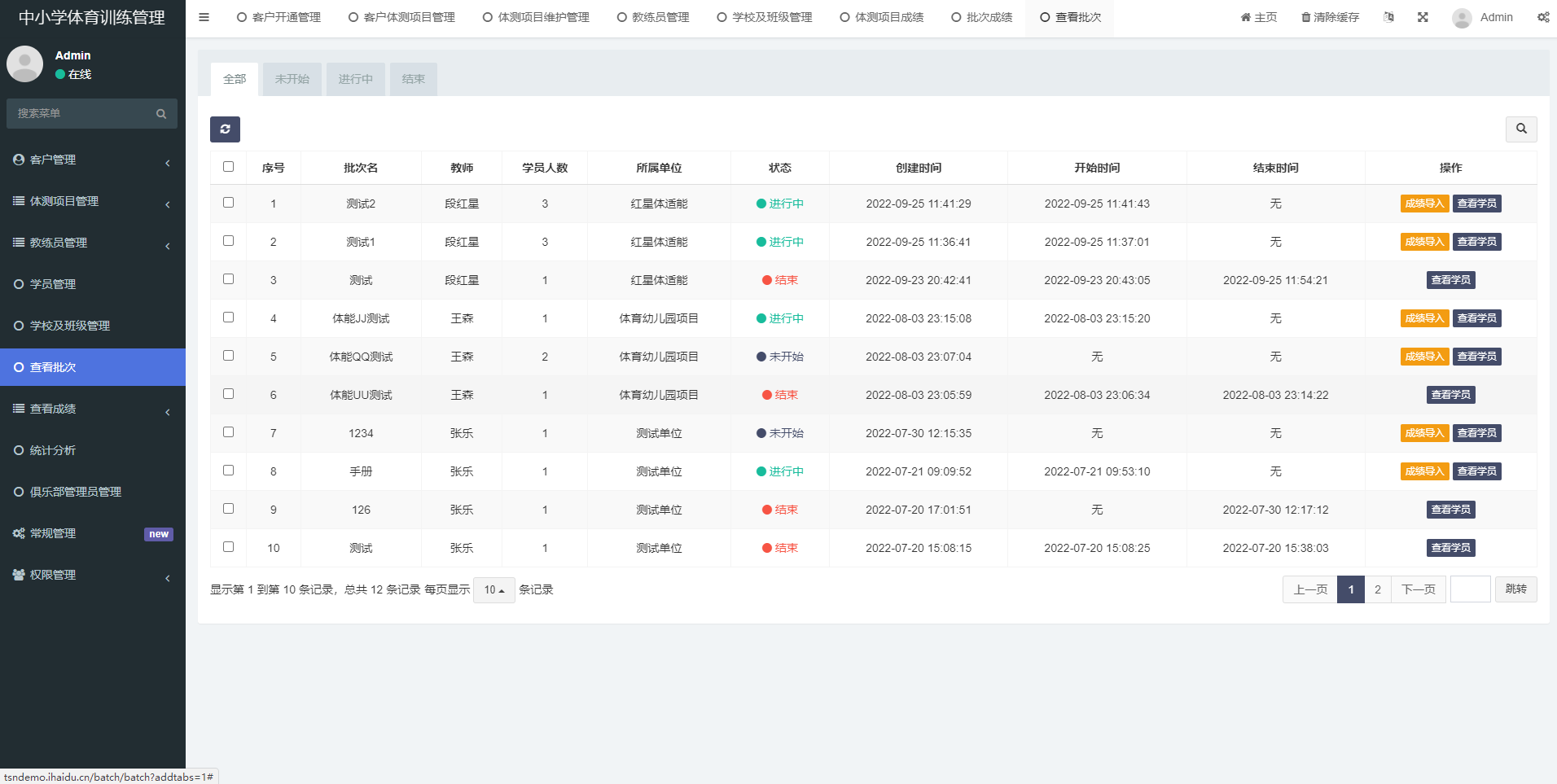Open the table search magnifier icon

point(1520,129)
